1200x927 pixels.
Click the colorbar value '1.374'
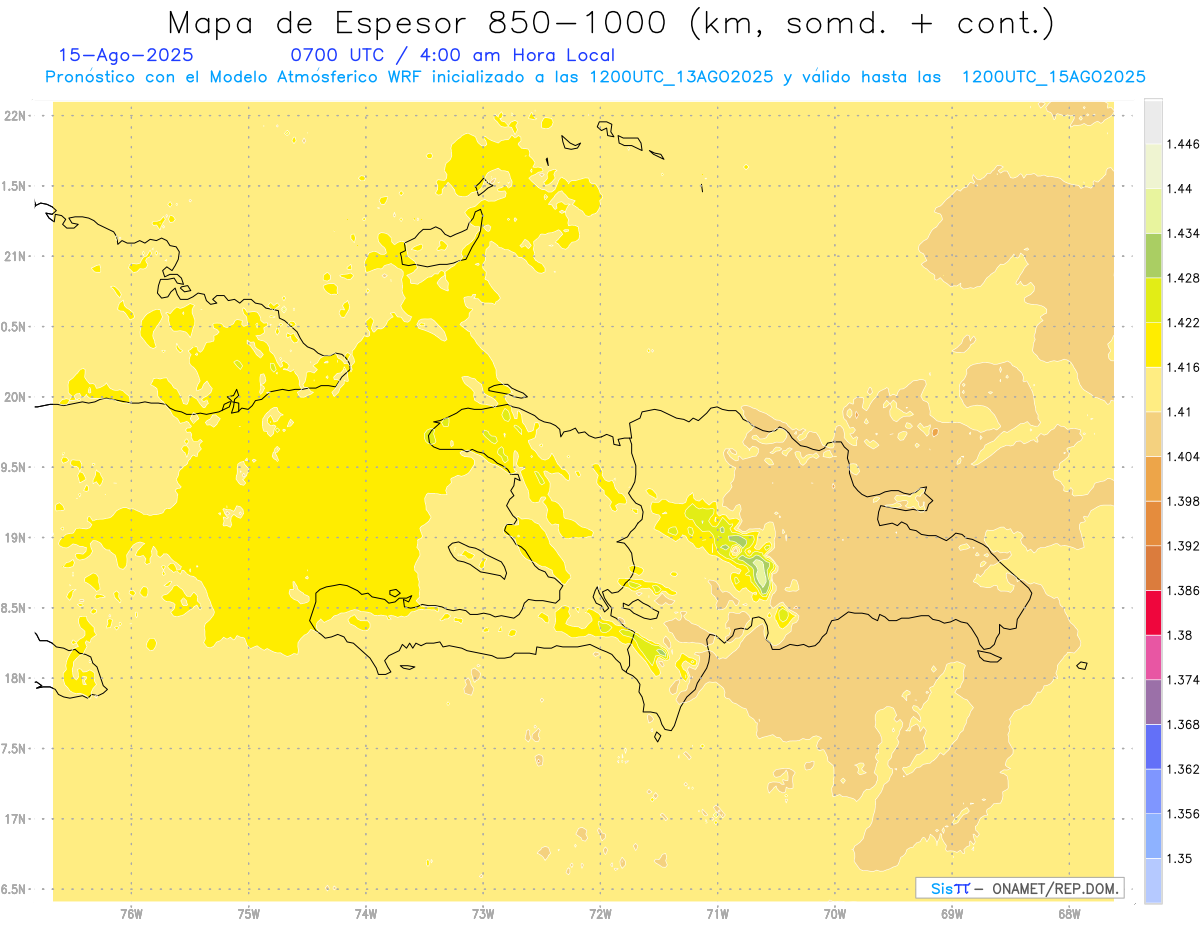[1183, 680]
